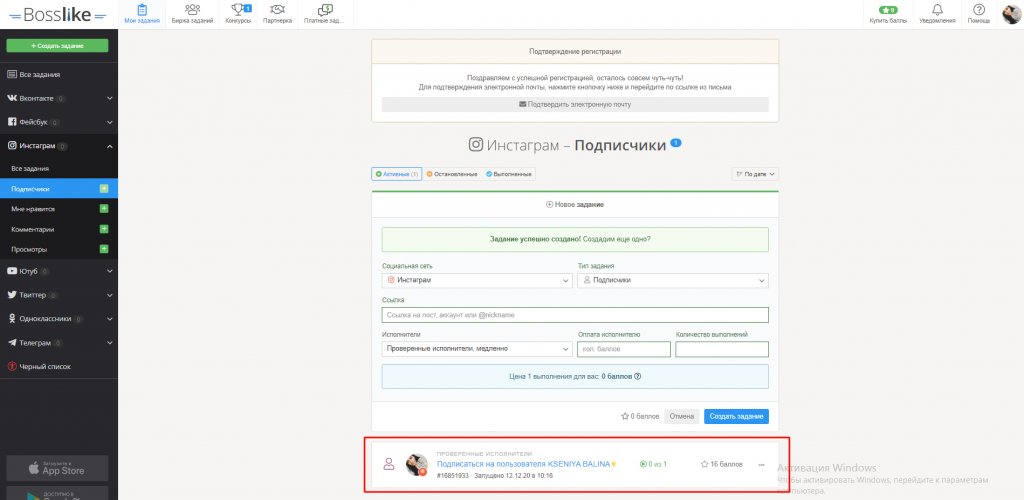This screenshot has height=500, width=1024.
Task: Switch to Остановленные tab
Action: (452, 174)
